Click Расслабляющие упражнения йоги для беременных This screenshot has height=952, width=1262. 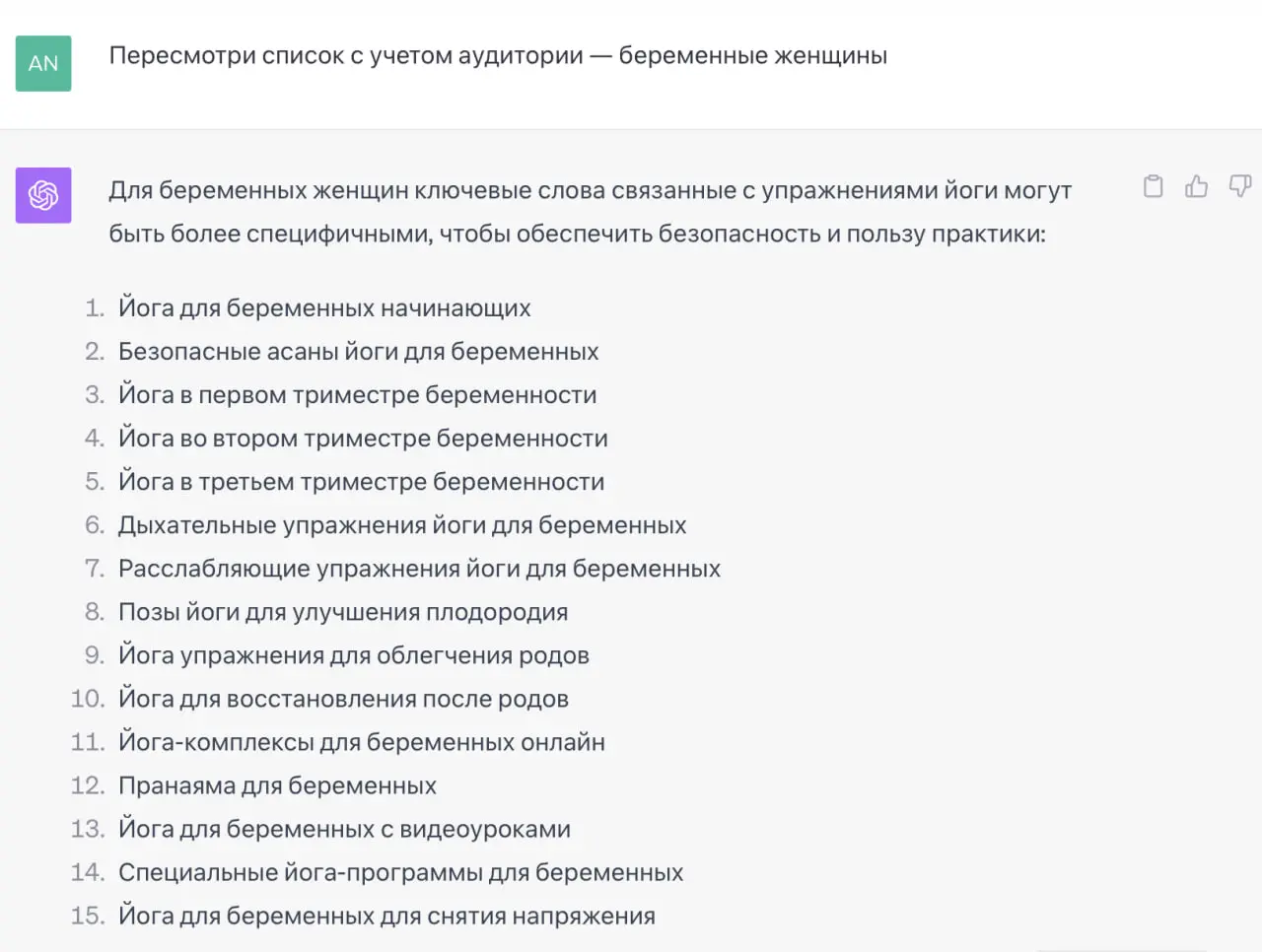[419, 568]
